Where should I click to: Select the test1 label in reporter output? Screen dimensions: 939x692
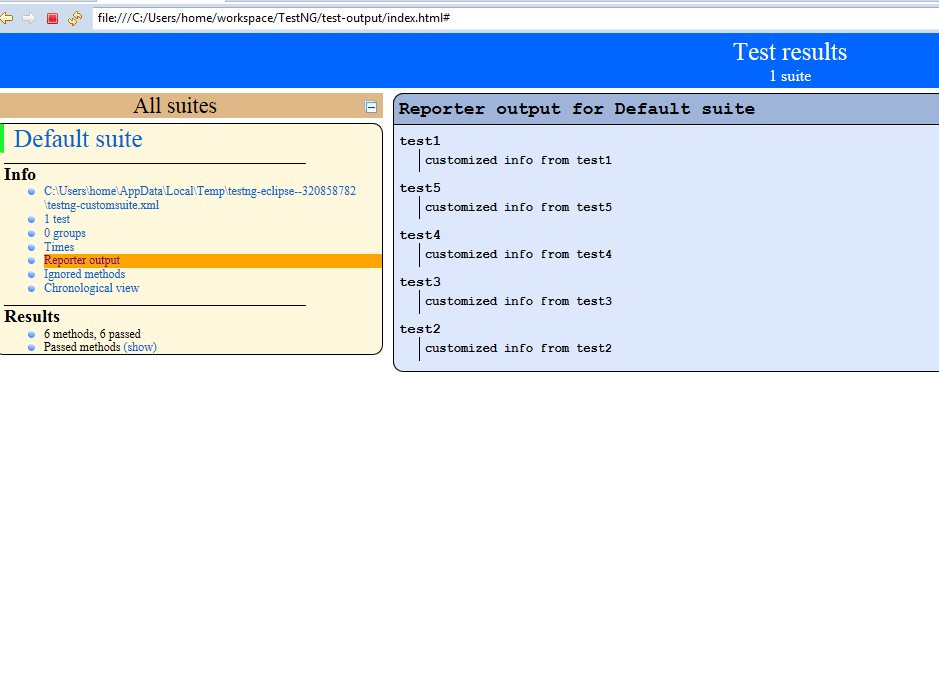420,141
